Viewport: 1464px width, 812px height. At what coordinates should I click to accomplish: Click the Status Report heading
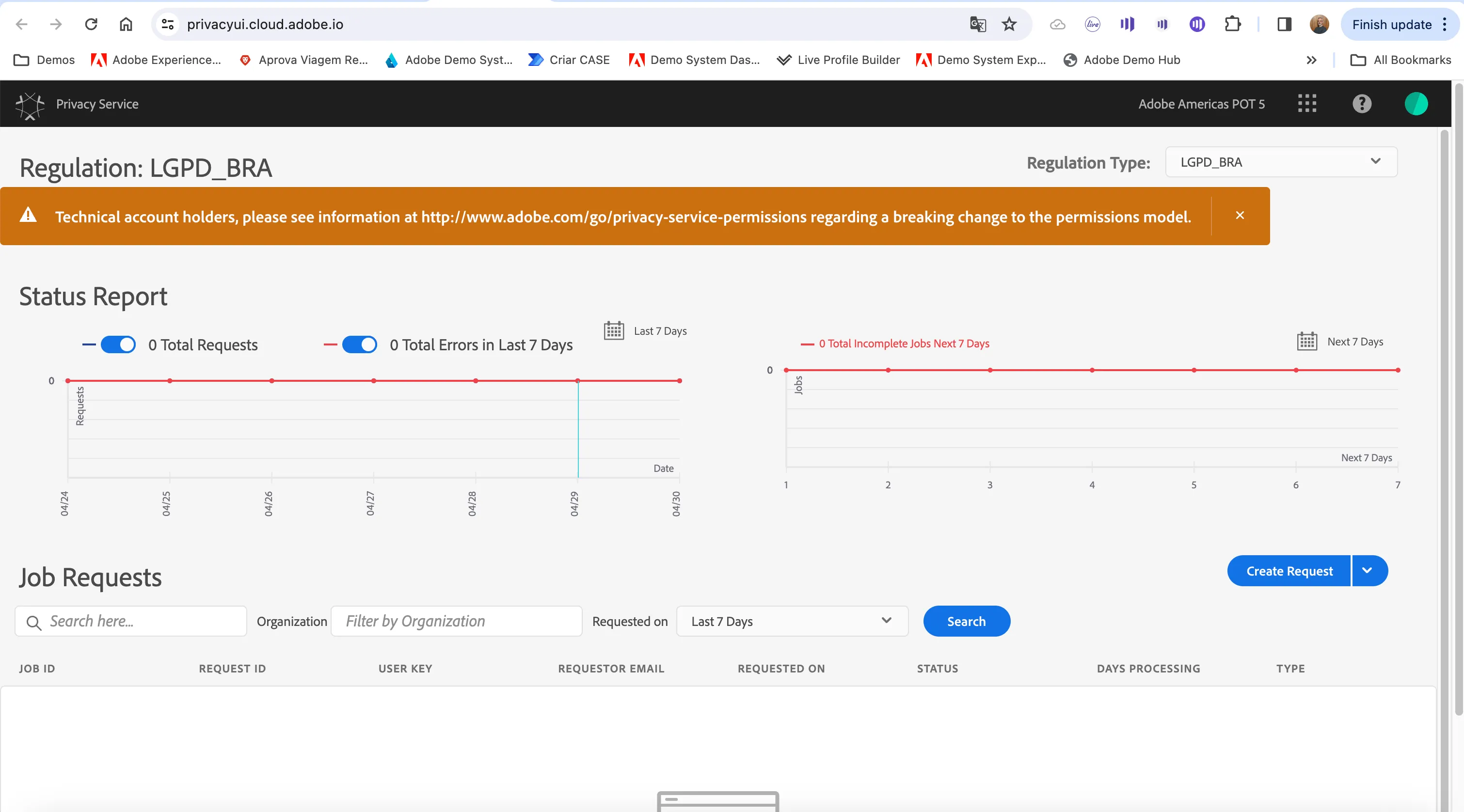tap(93, 297)
